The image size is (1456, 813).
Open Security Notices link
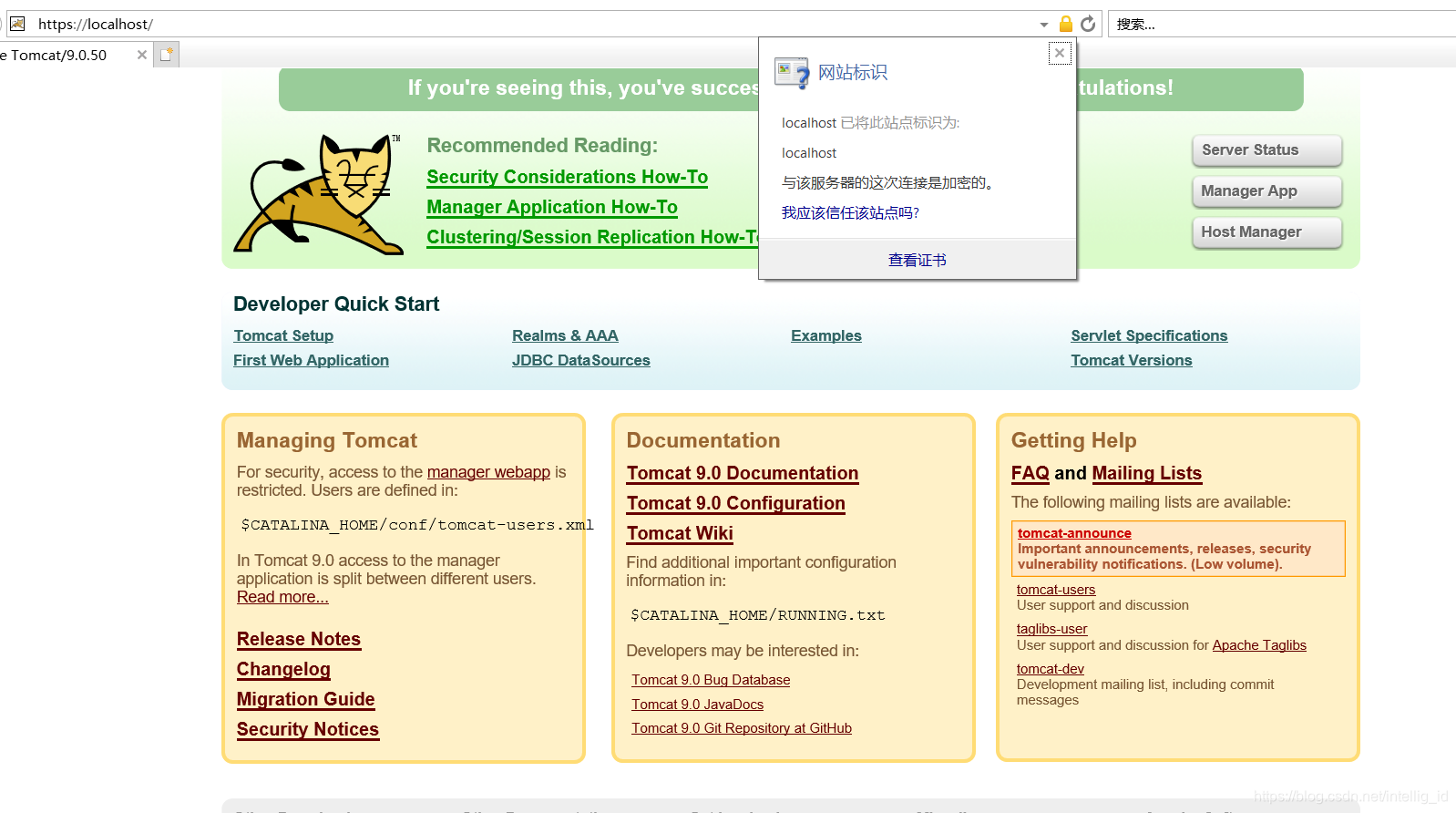[308, 730]
